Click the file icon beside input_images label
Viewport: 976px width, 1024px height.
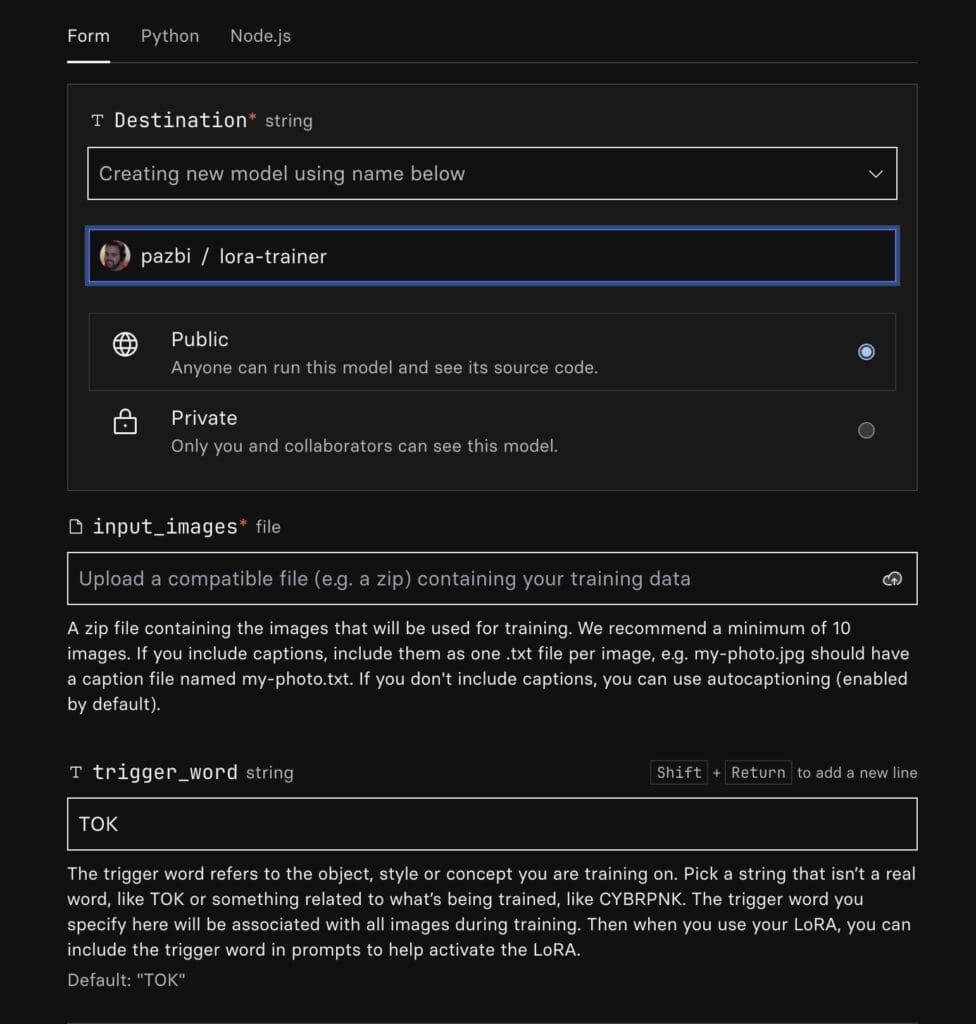tap(76, 526)
